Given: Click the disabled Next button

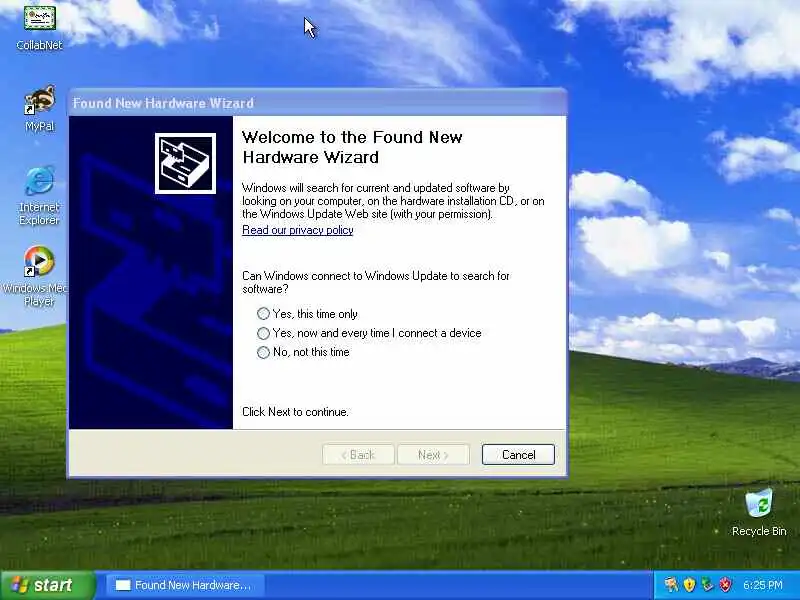Looking at the screenshot, I should tap(433, 455).
